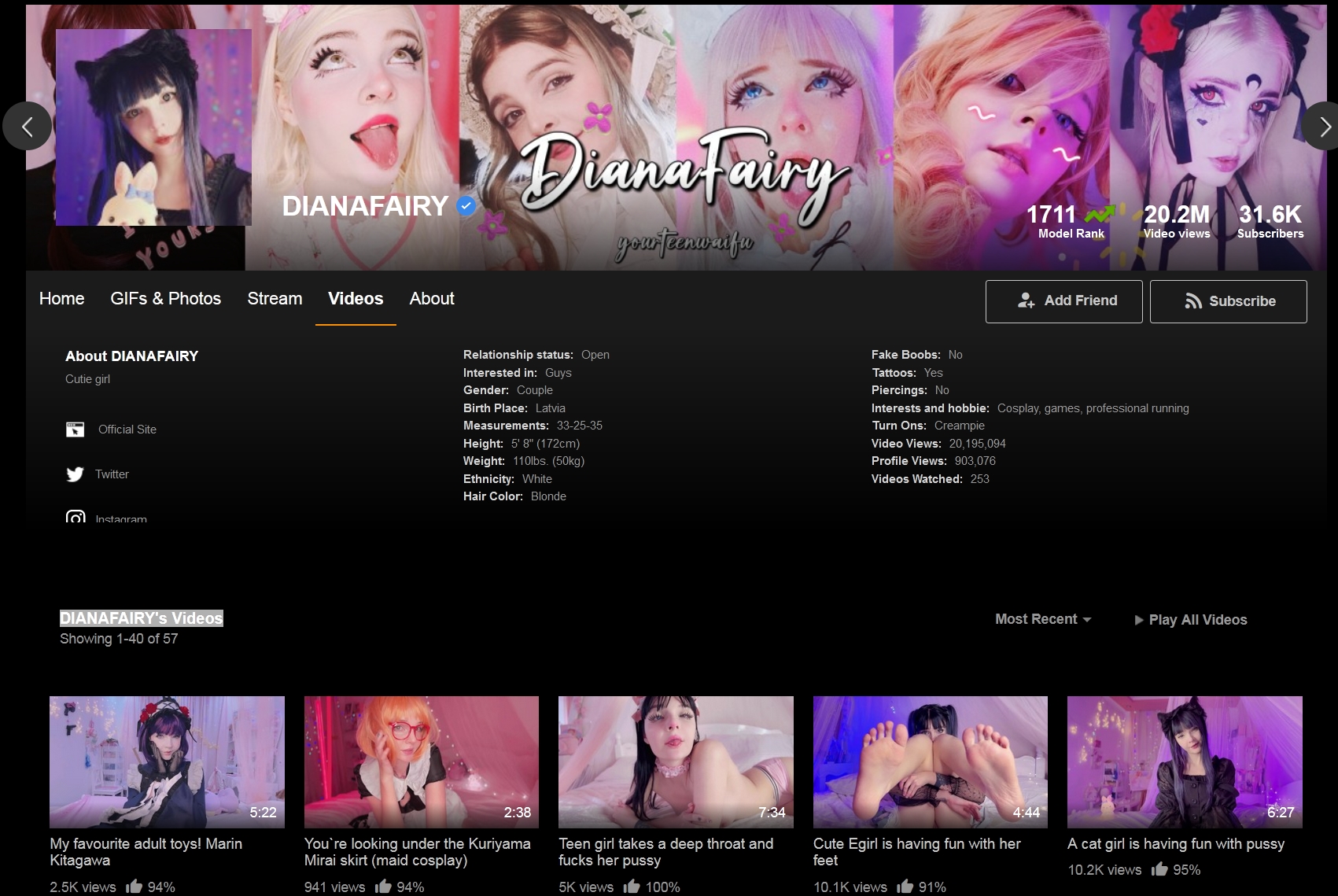Expand the Most Recent sort dropdown
This screenshot has width=1338, height=896.
(x=1043, y=619)
